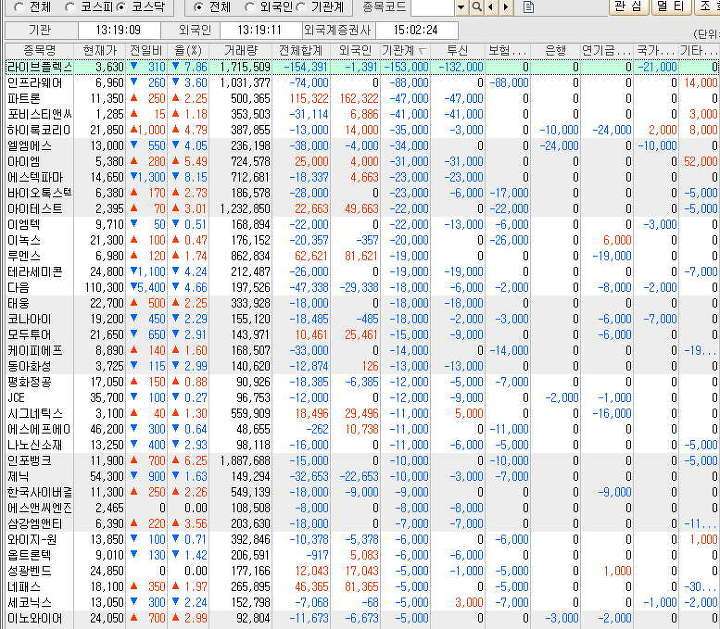Select the 엘엠에스 stock name
This screenshot has width=720, height=629.
(29, 146)
